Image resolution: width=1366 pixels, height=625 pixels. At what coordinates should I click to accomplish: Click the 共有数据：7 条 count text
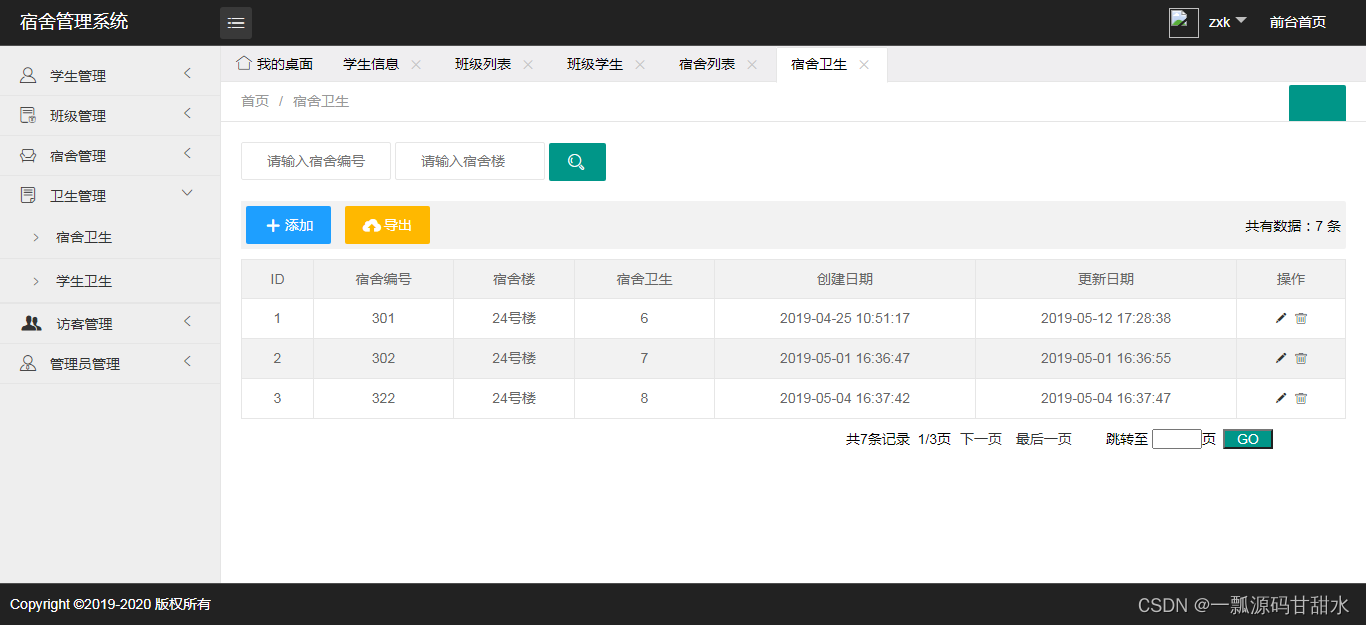pos(1293,226)
